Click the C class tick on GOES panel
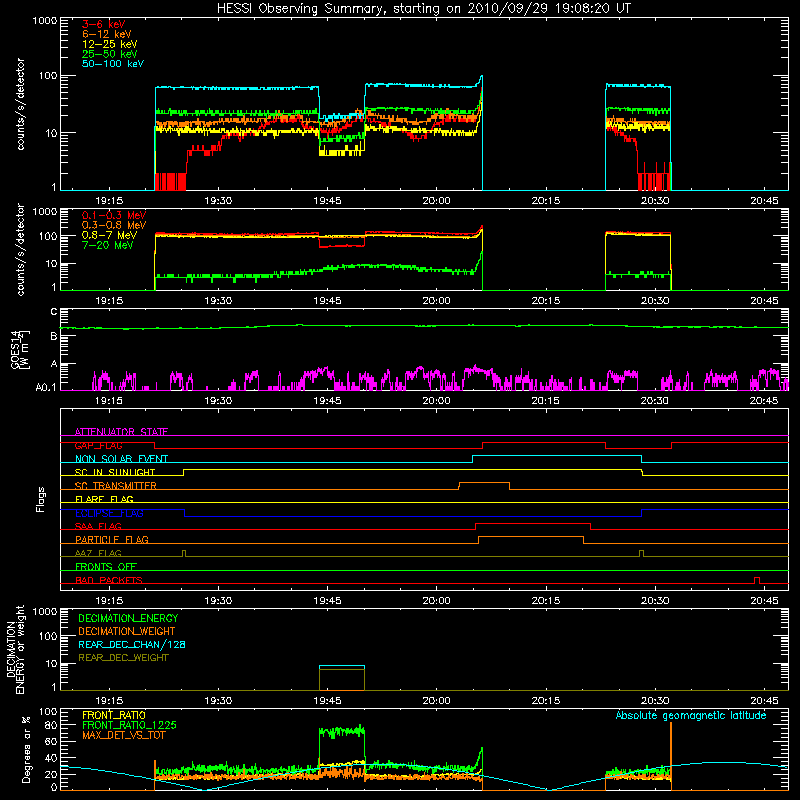 point(54,312)
